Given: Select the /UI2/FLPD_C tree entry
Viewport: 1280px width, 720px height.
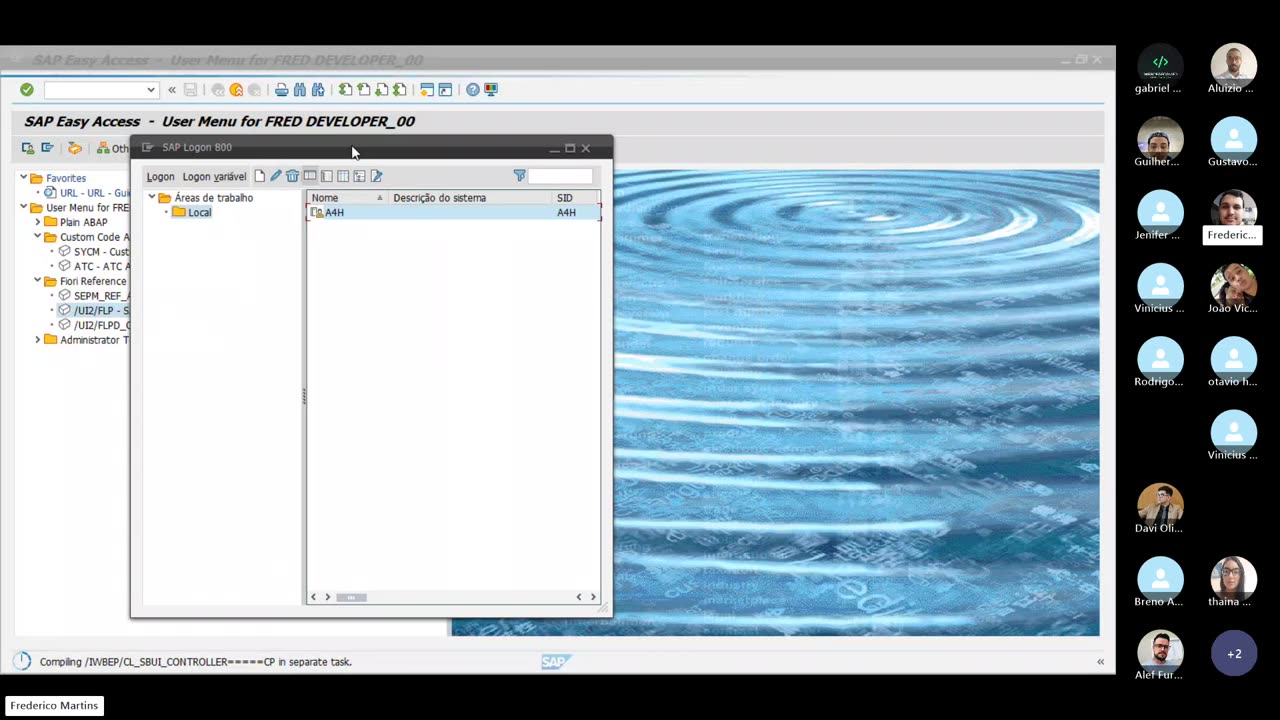Looking at the screenshot, I should [x=101, y=325].
